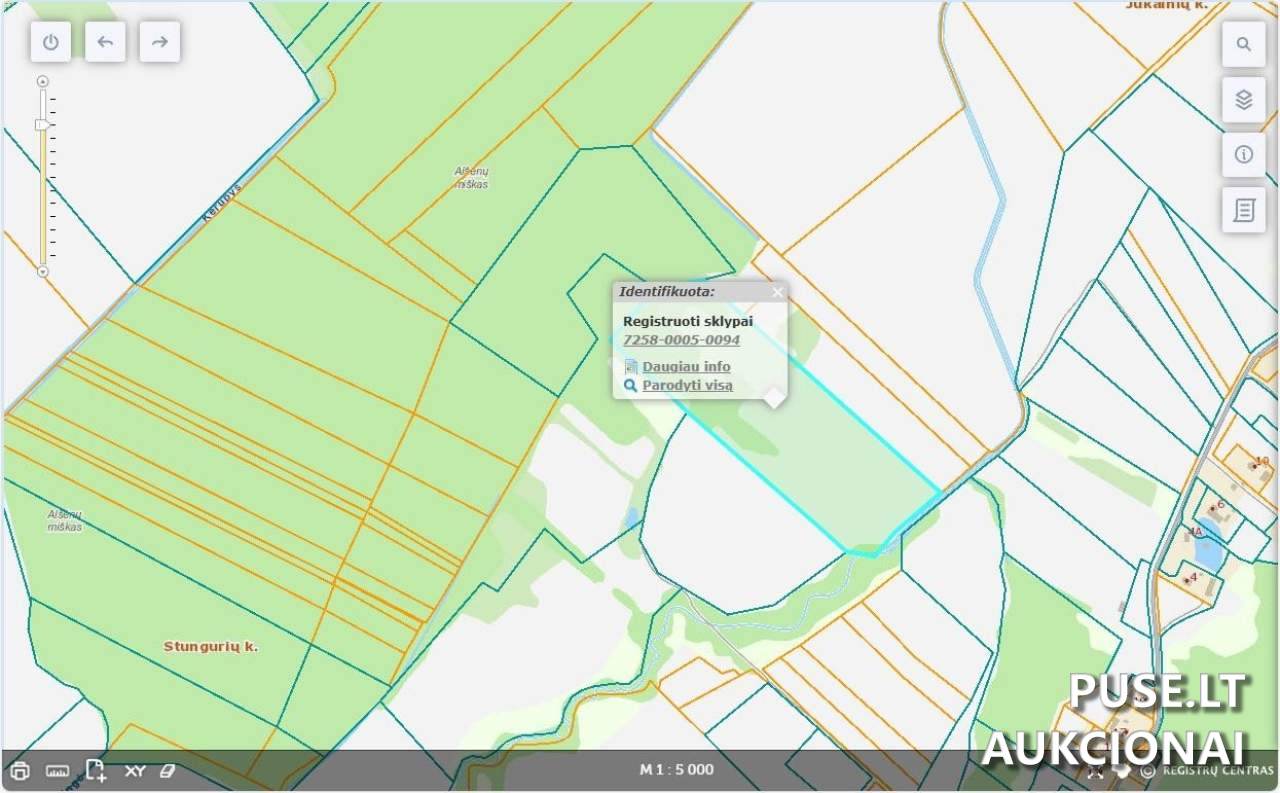Open the map search tool
The height and width of the screenshot is (793, 1280).
(x=1244, y=44)
